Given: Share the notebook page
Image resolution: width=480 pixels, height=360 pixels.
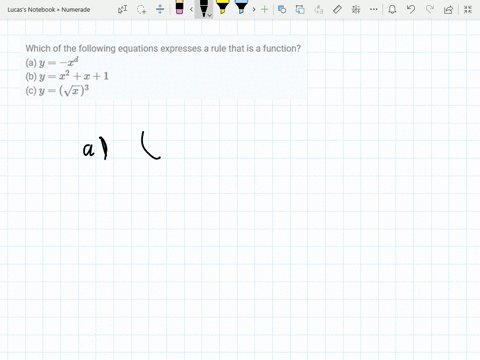Looking at the screenshot, I should 449,9.
